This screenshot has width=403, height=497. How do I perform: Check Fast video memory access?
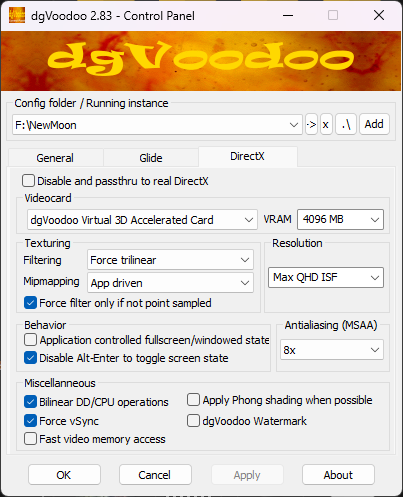30,439
